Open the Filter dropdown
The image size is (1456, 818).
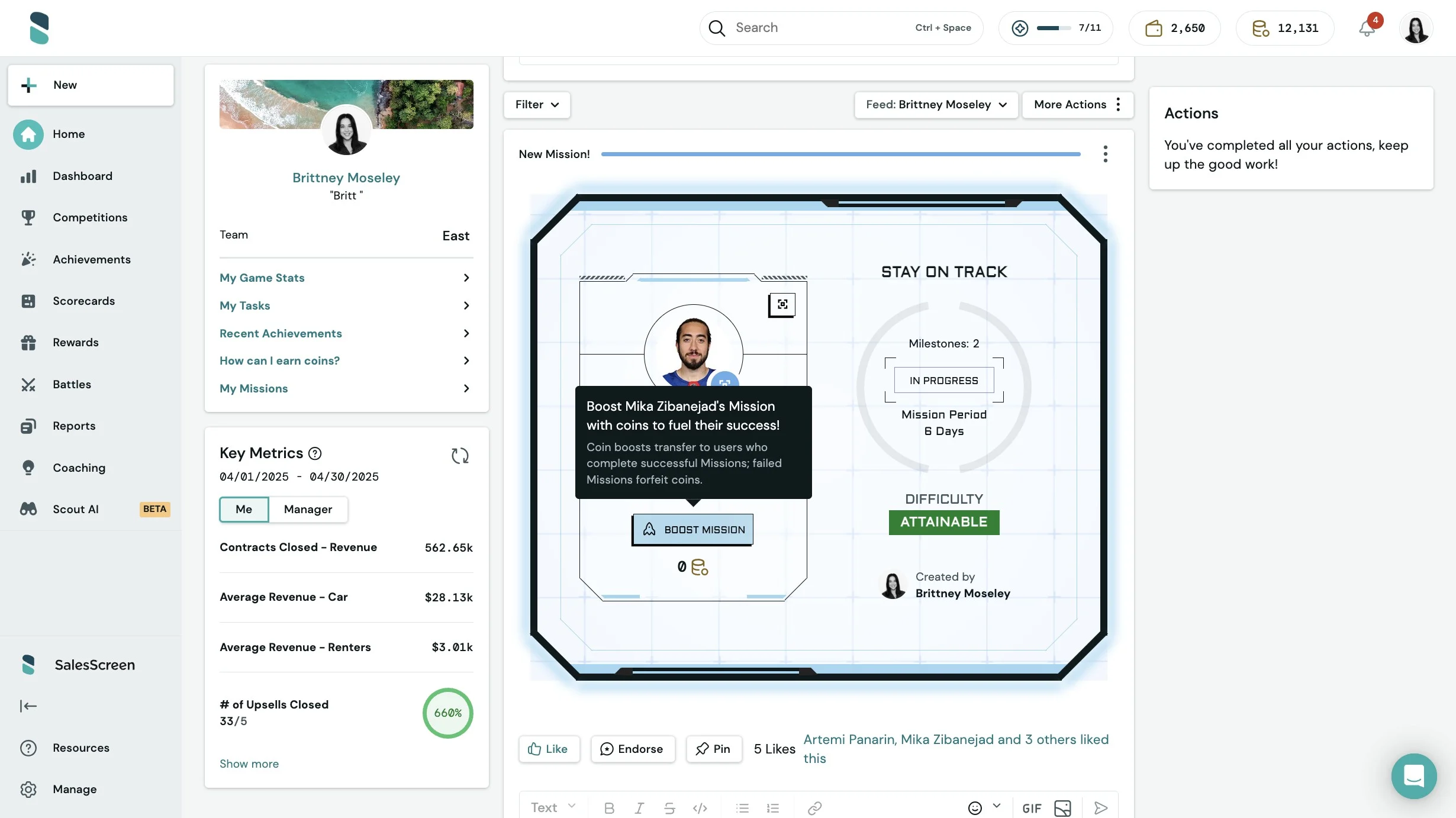coord(537,105)
